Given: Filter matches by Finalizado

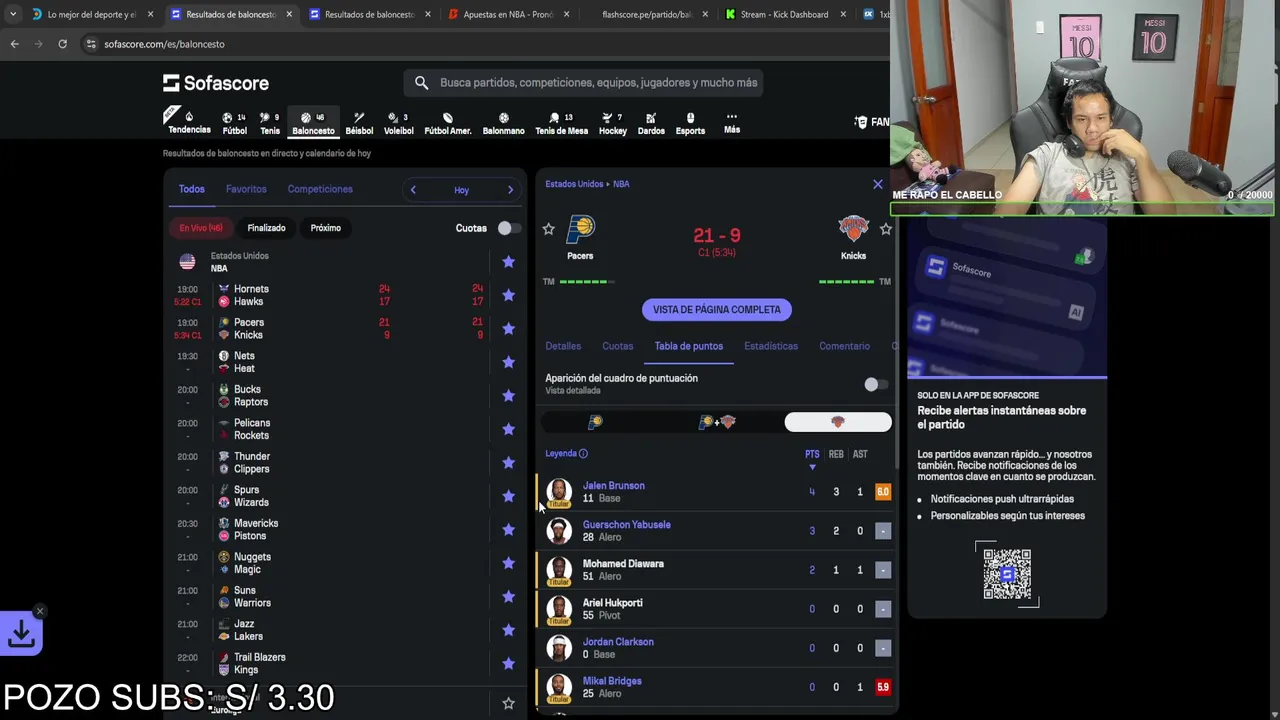Looking at the screenshot, I should [x=266, y=228].
